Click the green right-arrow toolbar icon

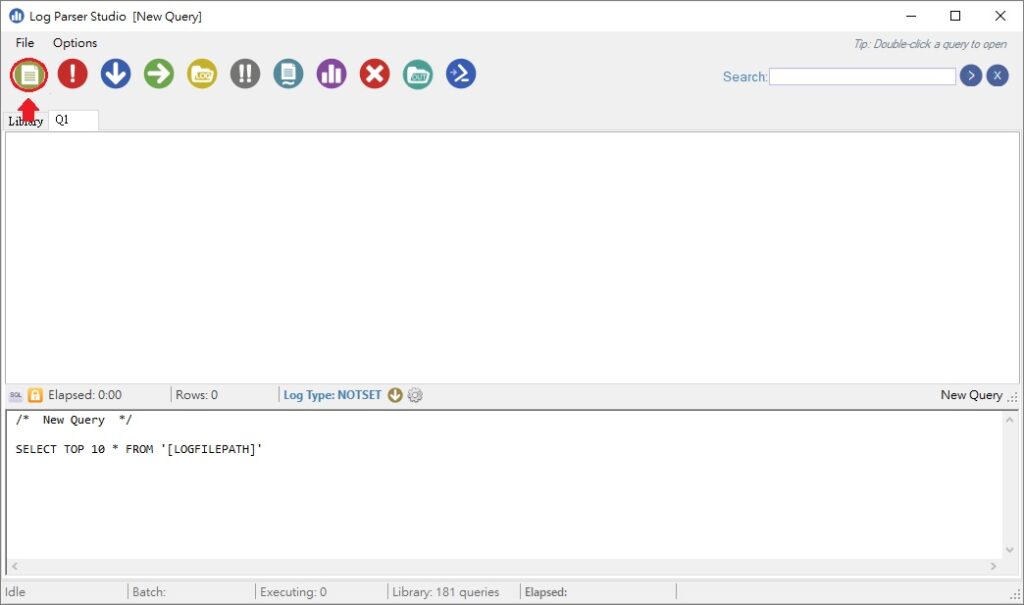(159, 74)
